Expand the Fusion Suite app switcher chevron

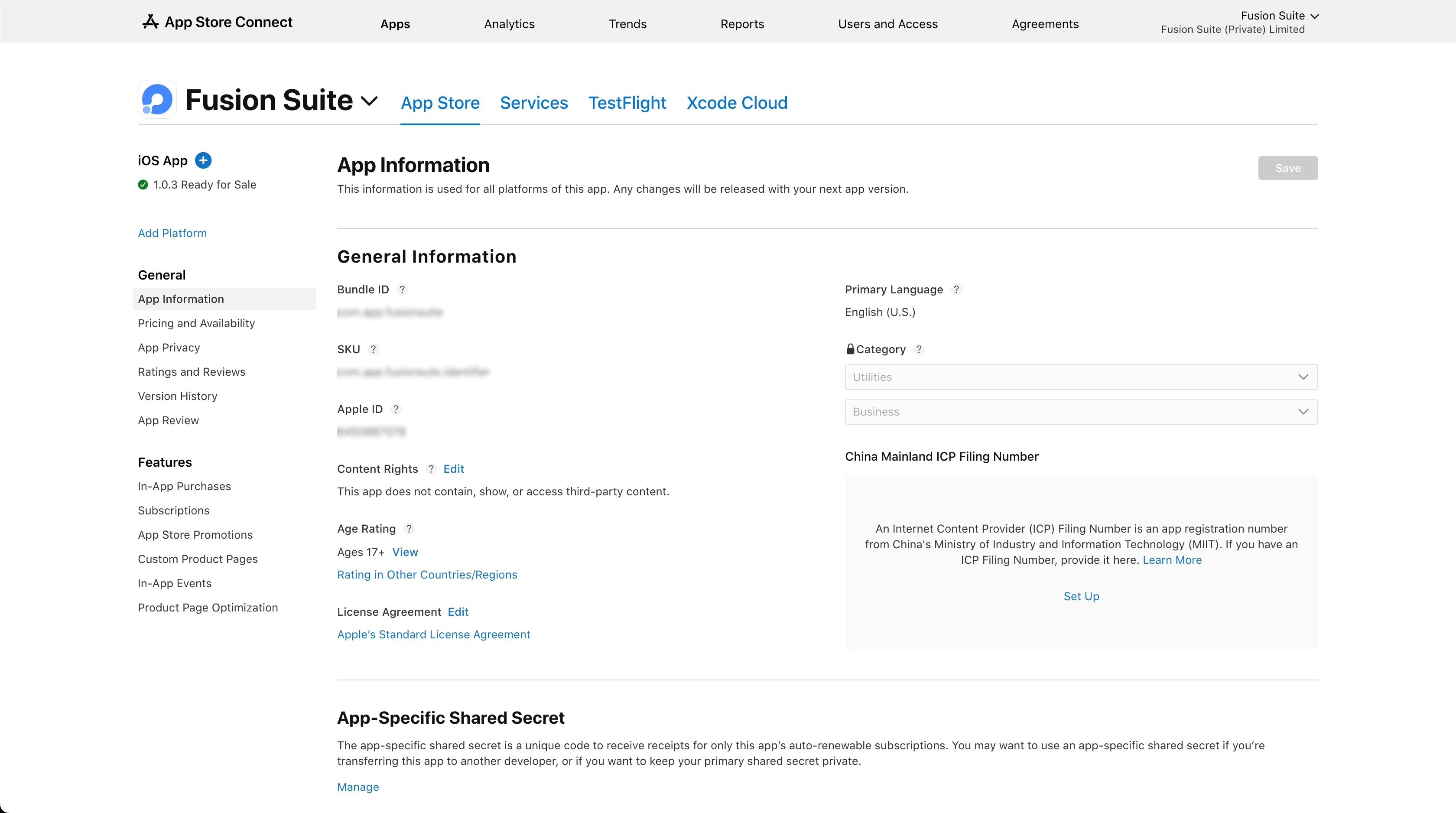369,101
